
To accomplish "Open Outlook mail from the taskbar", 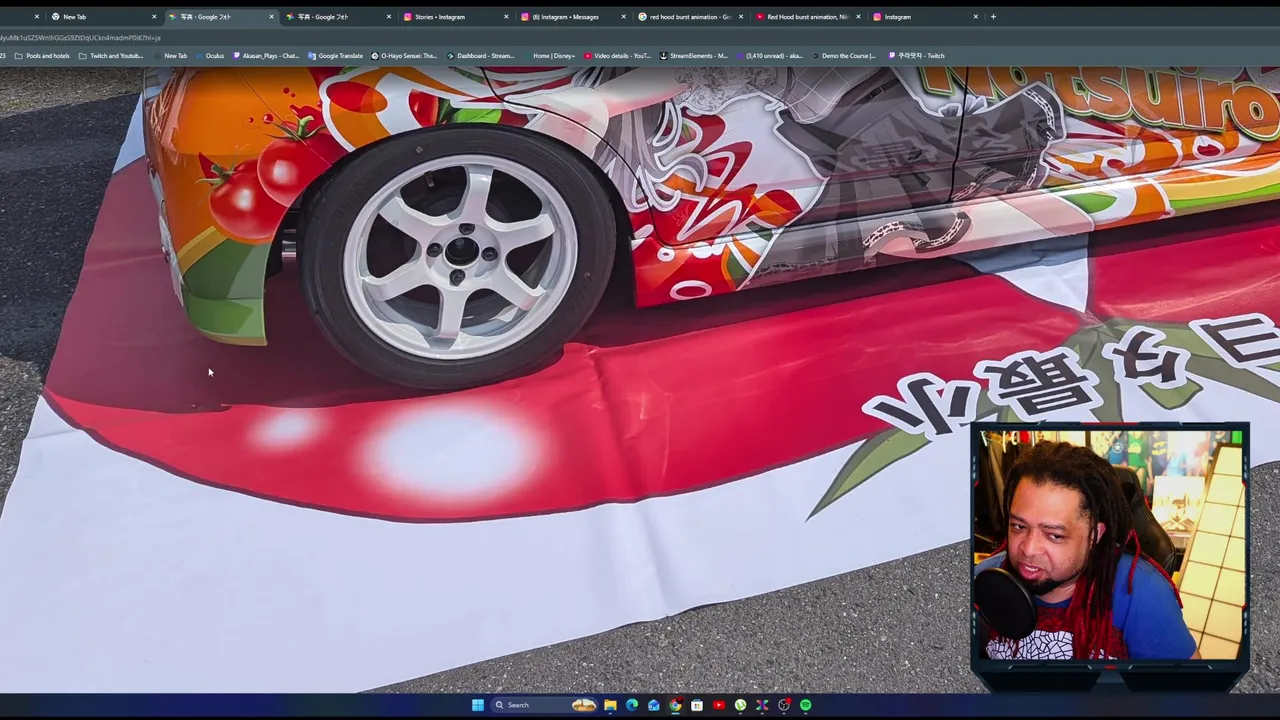I will (653, 705).
